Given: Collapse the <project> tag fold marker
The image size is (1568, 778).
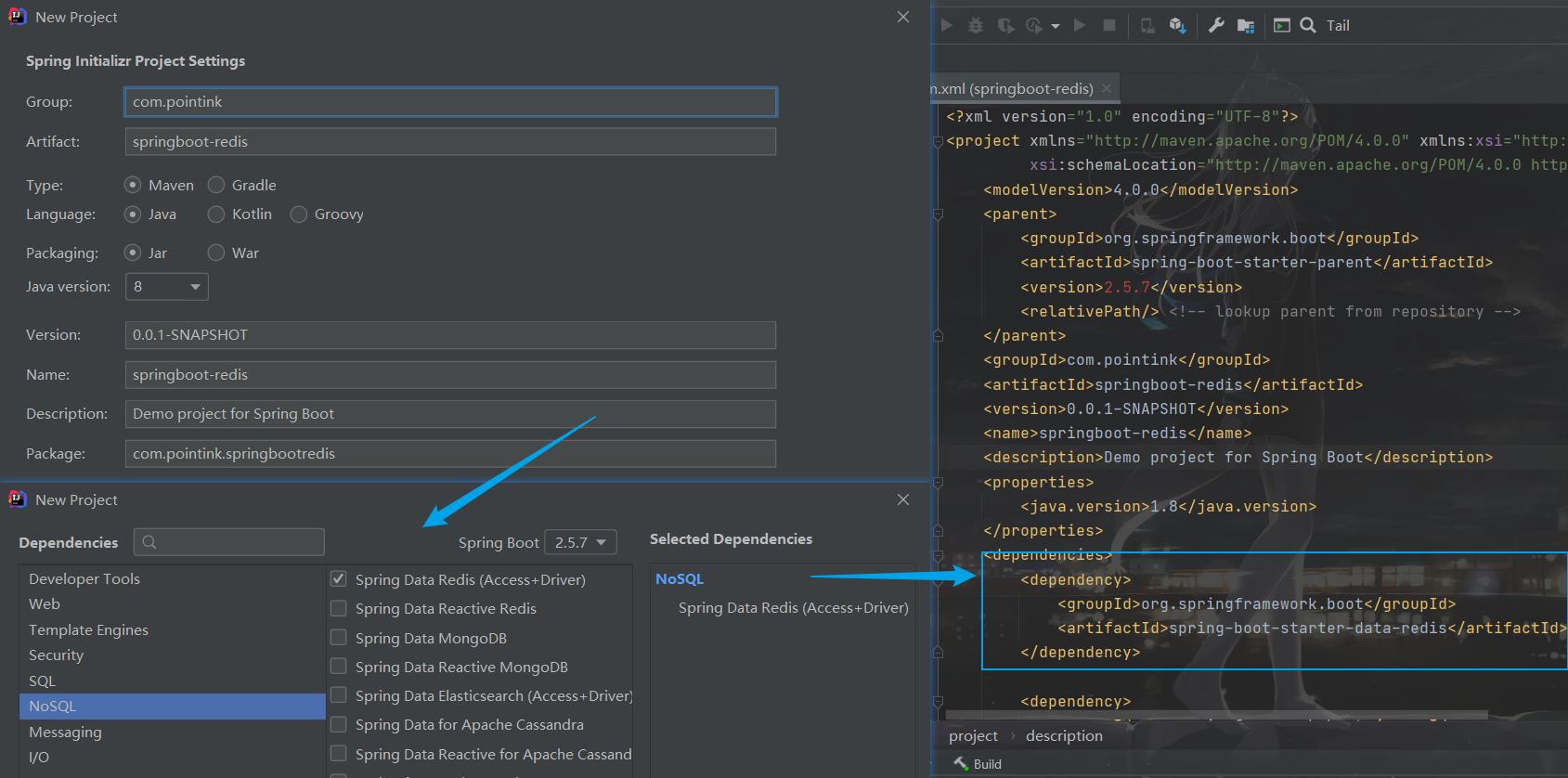Looking at the screenshot, I should coord(938,141).
